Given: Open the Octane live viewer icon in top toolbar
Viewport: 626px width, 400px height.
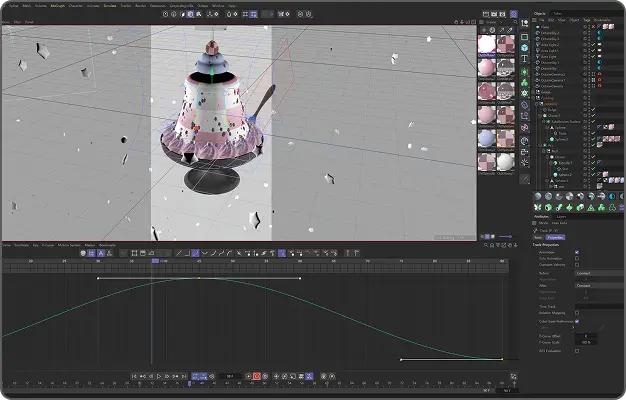Looking at the screenshot, I should point(514,14).
